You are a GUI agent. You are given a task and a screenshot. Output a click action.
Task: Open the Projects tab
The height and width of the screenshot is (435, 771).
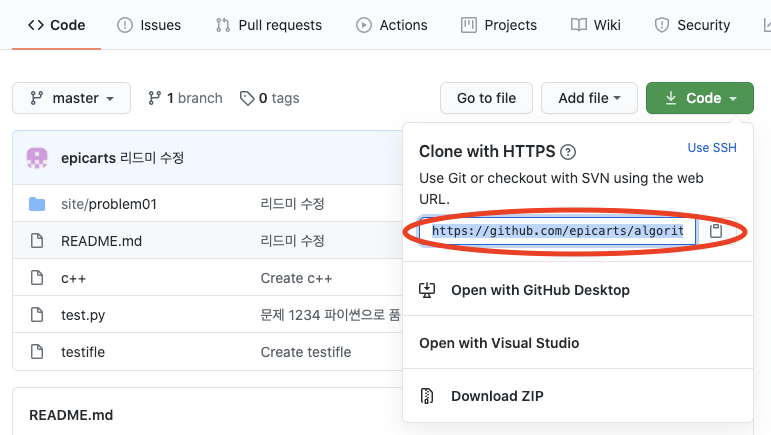point(499,25)
